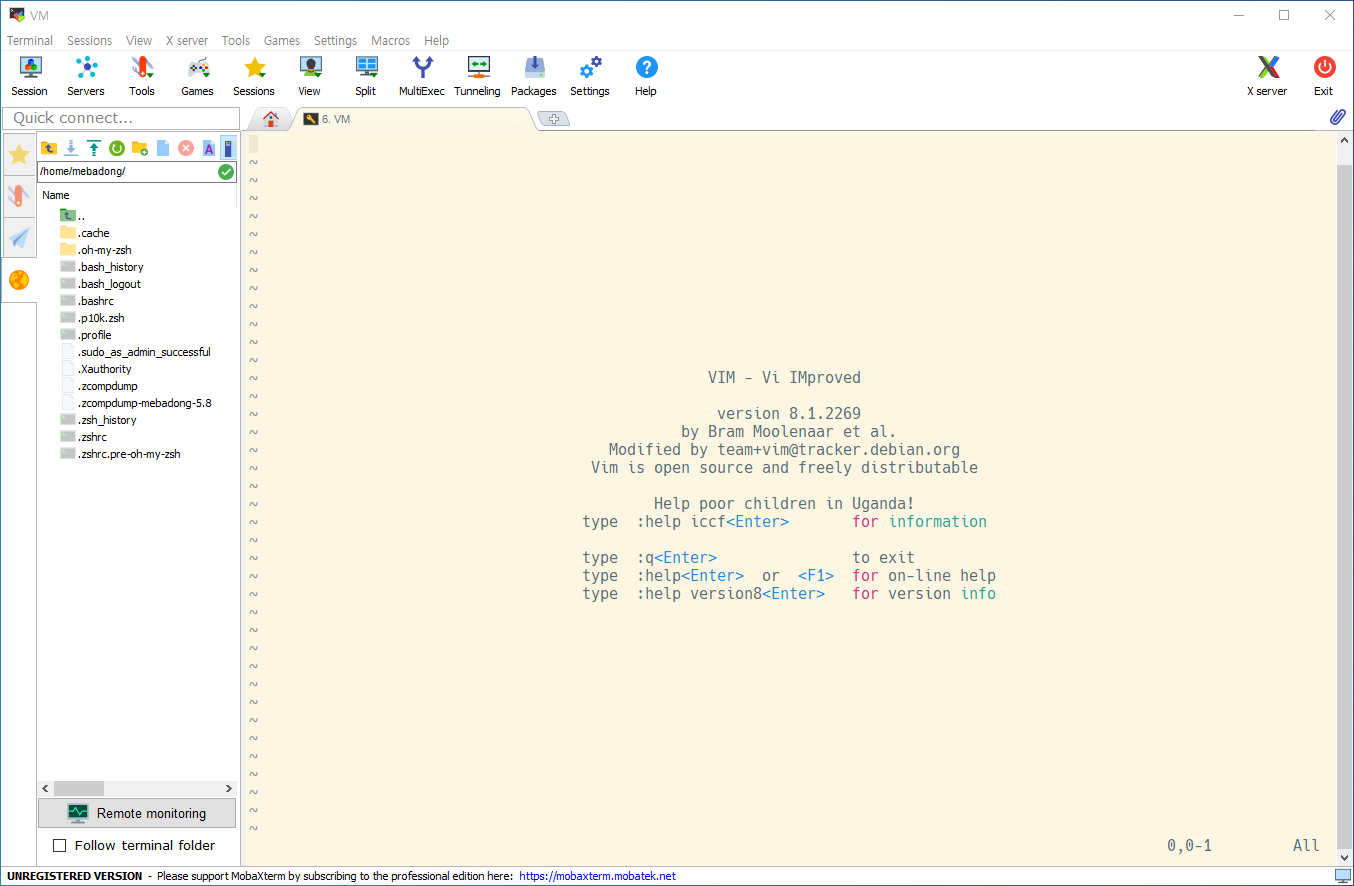
Task: Select the Macros paper-plane sidebar tab
Action: pos(19,237)
